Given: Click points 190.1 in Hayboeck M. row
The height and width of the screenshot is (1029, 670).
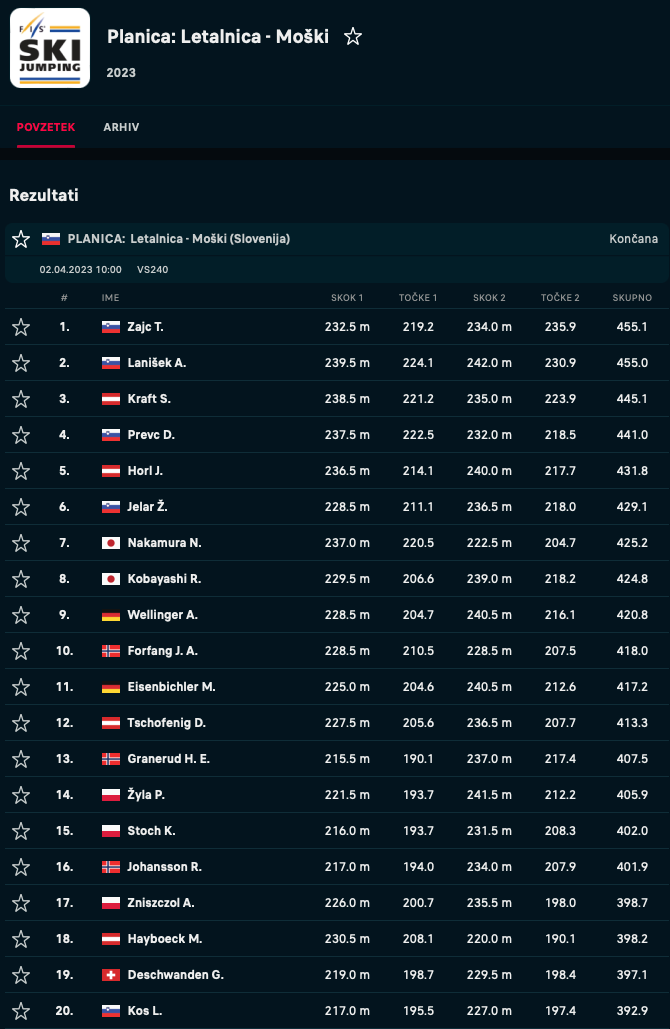Looking at the screenshot, I should [x=560, y=939].
